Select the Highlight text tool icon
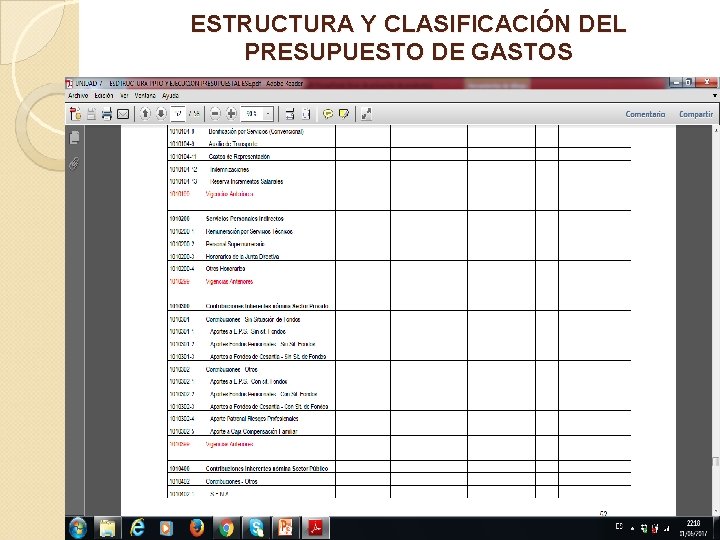The height and width of the screenshot is (540, 720). [x=343, y=113]
